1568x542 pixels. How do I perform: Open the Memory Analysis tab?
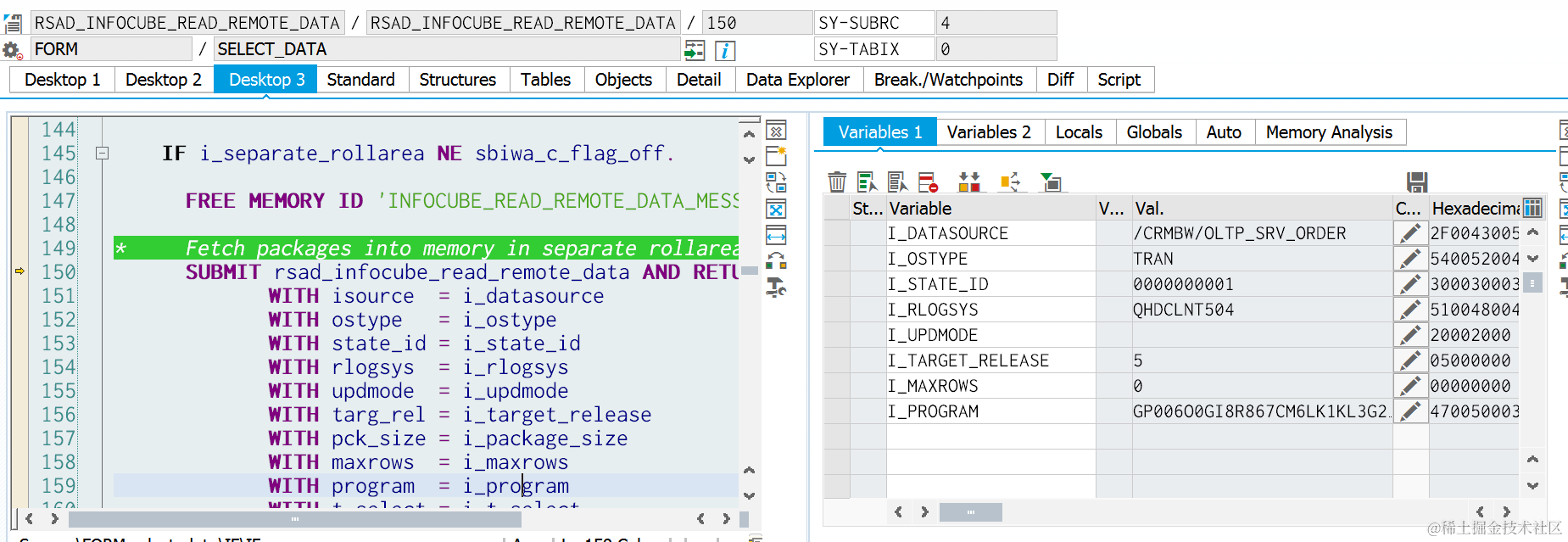click(1330, 132)
